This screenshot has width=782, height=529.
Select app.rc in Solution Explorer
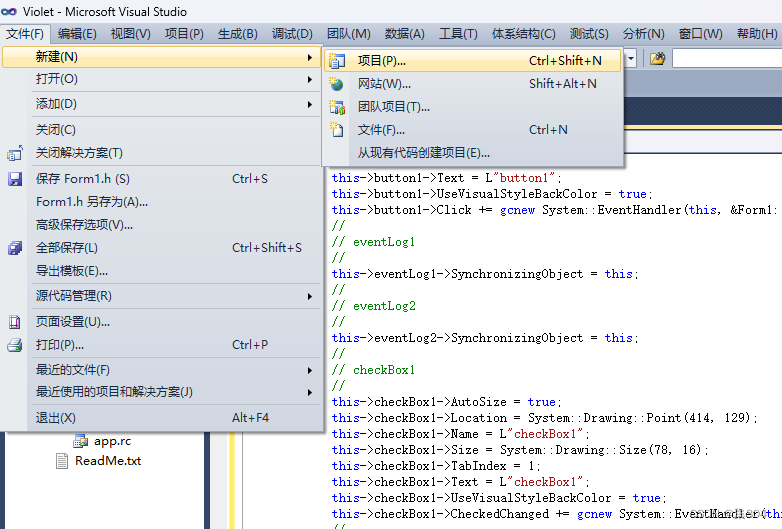click(112, 441)
